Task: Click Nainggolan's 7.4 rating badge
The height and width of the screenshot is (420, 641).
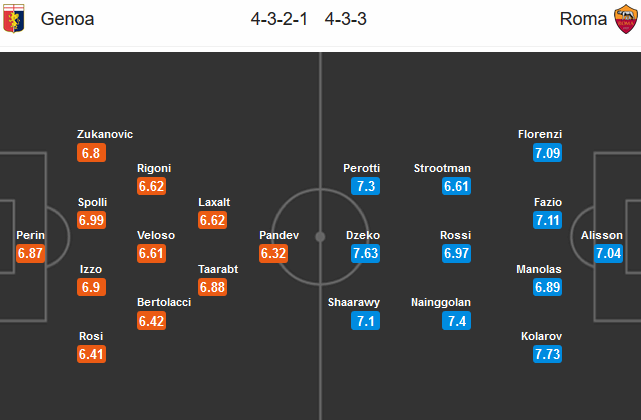Action: pyautogui.click(x=456, y=321)
